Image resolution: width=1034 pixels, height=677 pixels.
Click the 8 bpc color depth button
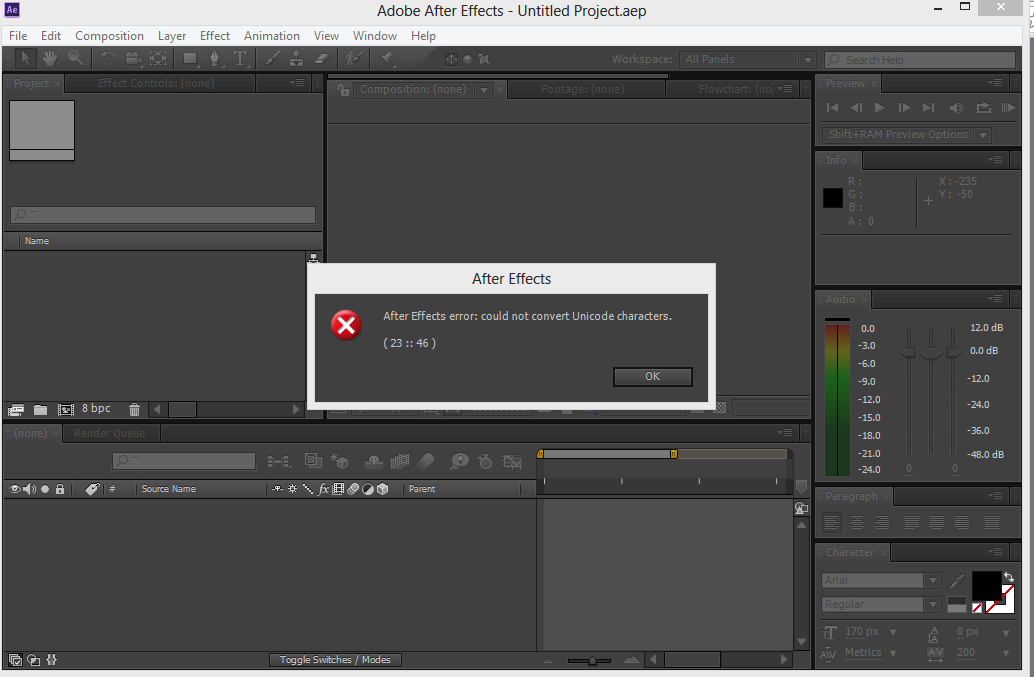click(96, 409)
